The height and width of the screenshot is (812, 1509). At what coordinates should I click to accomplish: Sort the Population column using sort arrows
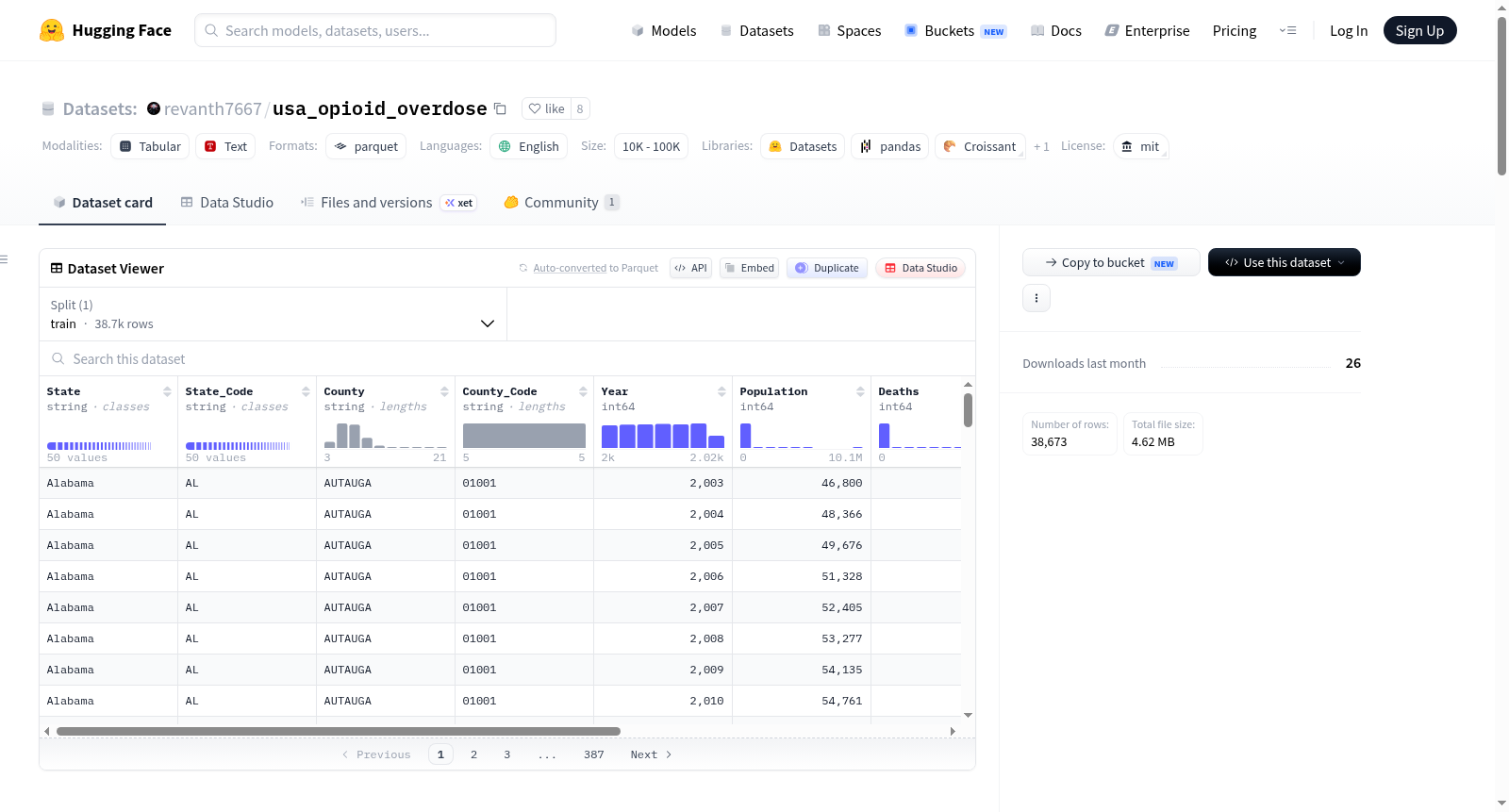(860, 391)
